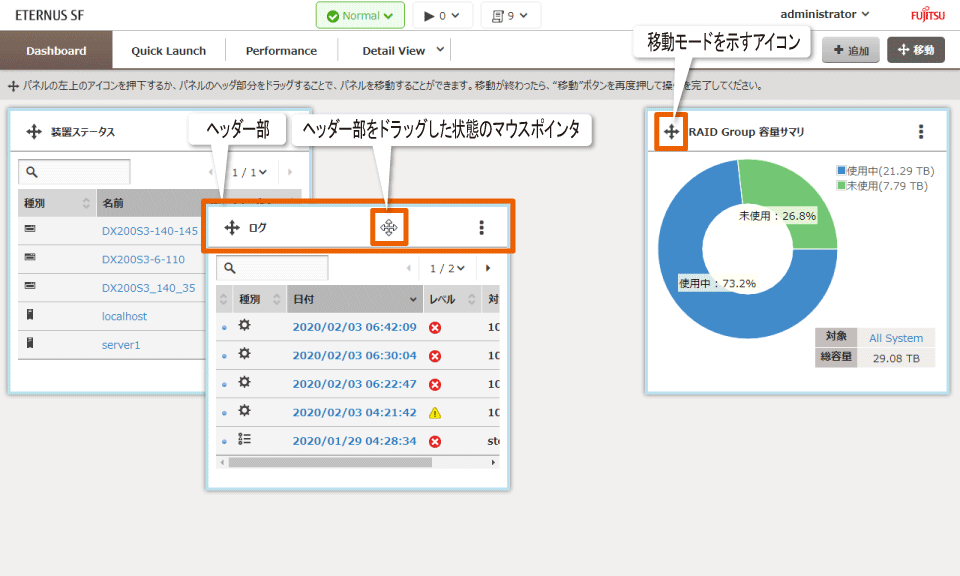Click the server icon for server1
This screenshot has width=960, height=576.
pyautogui.click(x=30, y=343)
